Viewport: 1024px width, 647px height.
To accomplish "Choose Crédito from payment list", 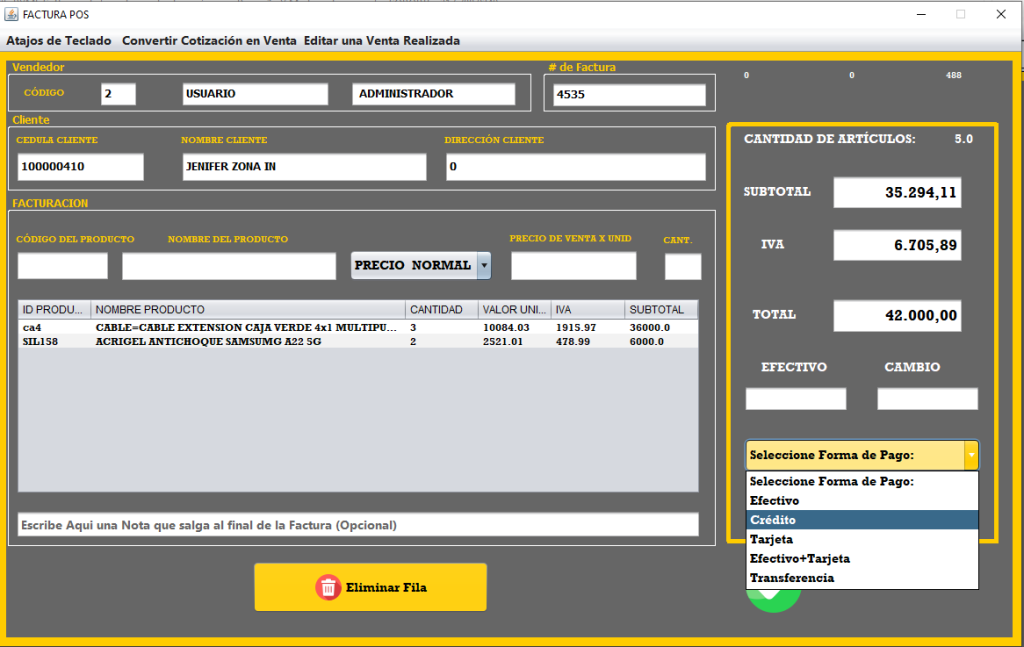I will tap(773, 520).
